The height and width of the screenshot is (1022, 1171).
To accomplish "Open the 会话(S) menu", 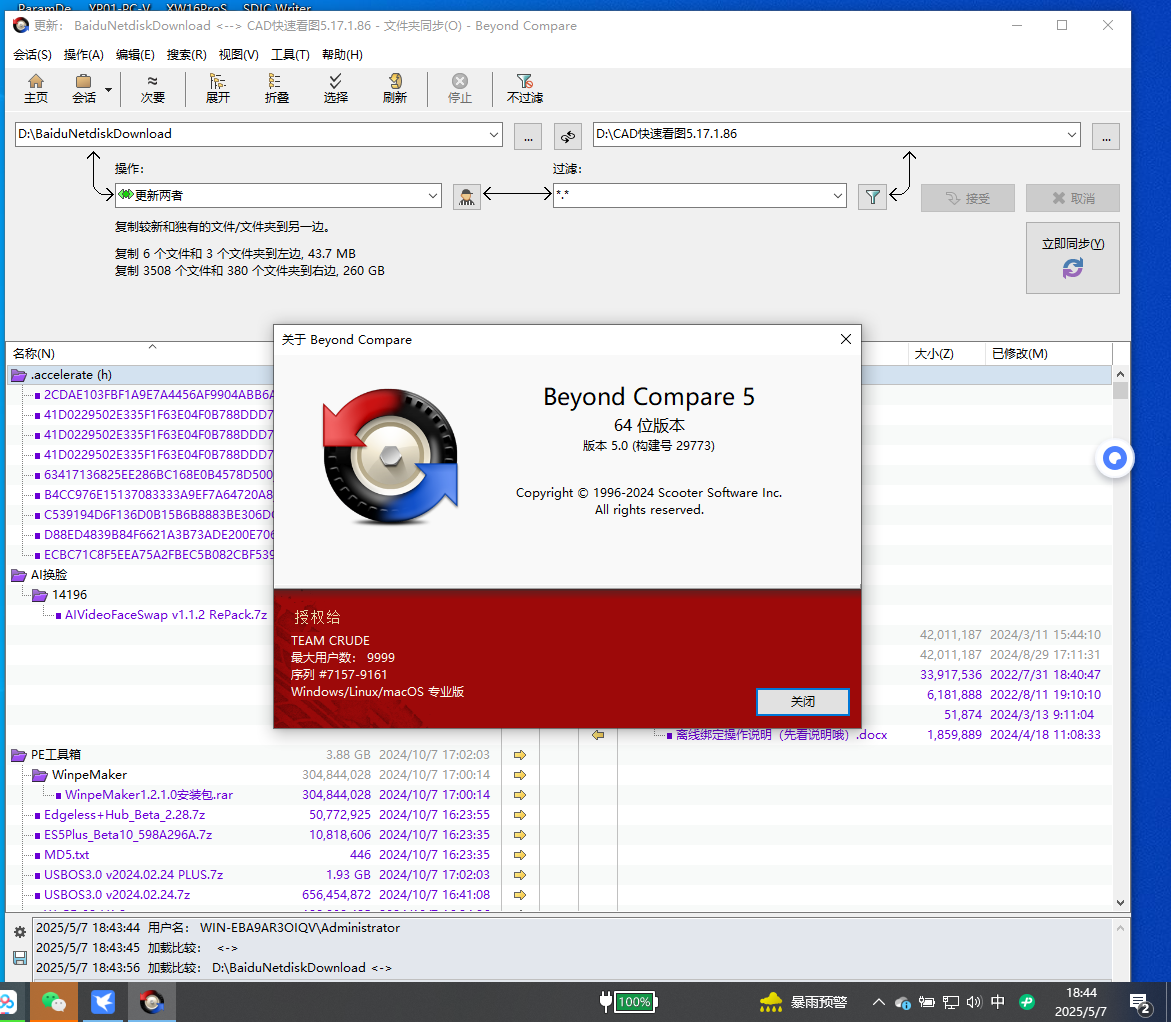I will (x=32, y=55).
